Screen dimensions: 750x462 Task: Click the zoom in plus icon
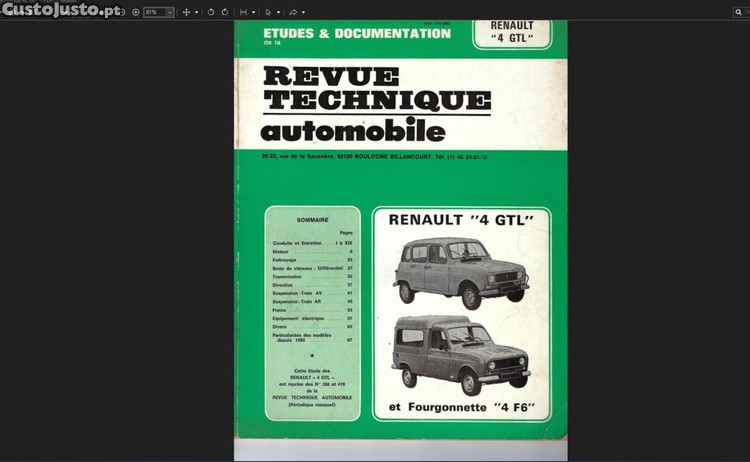click(136, 12)
